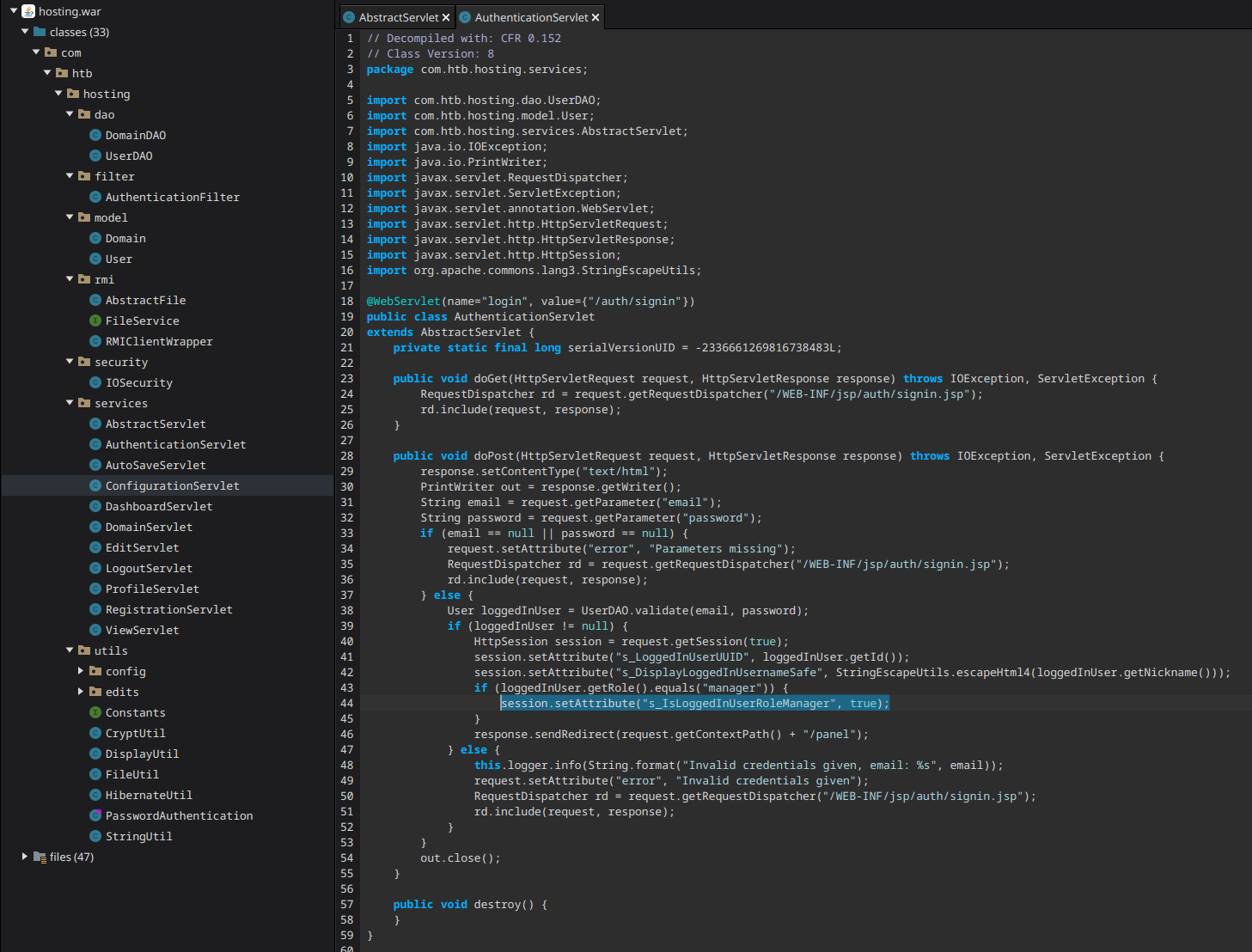This screenshot has width=1252, height=952.
Task: Collapse the services package arrow
Action: pyautogui.click(x=70, y=403)
